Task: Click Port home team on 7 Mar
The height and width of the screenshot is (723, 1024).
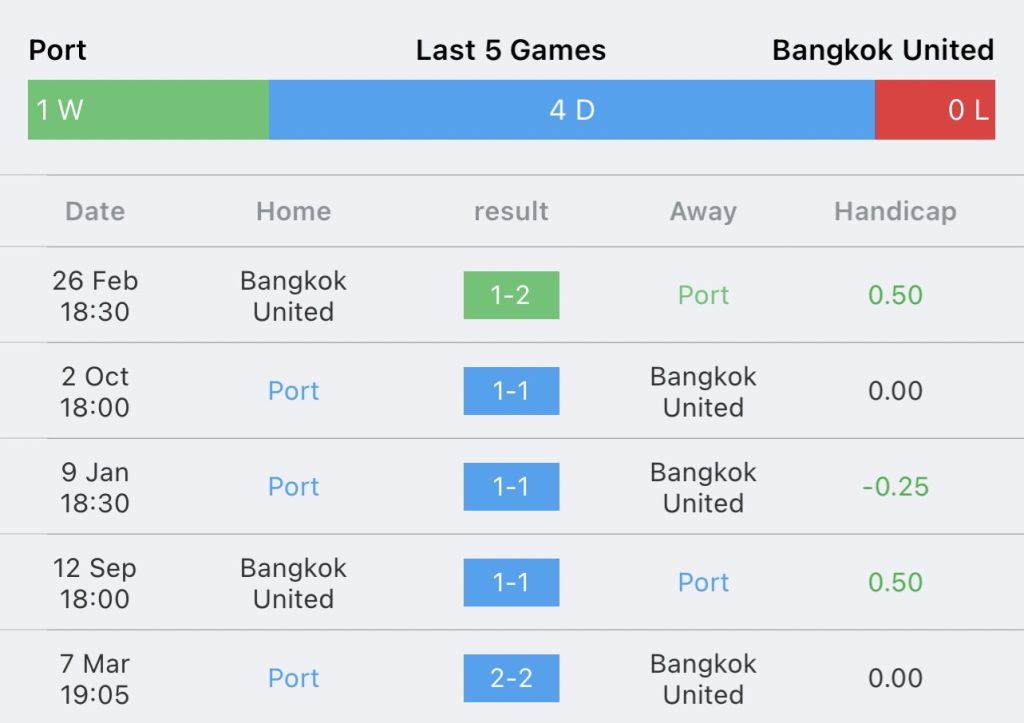Action: (294, 678)
